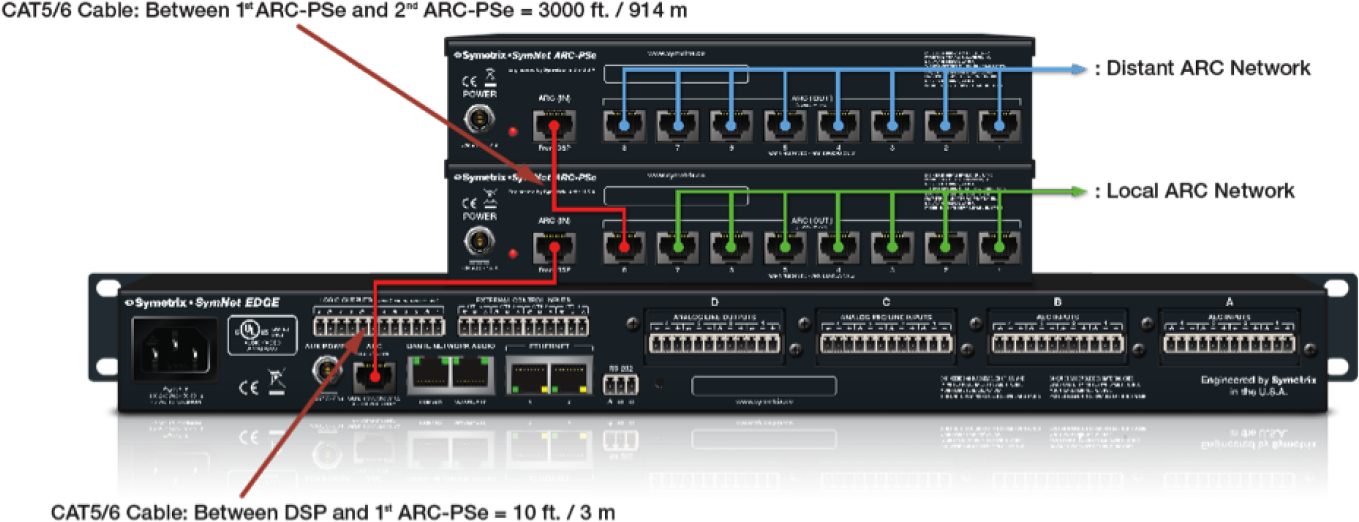This screenshot has height=522, width=1359.
Task: Select ARC OUT port 1 on the green-wired ARC-PSe
Action: [x=998, y=246]
